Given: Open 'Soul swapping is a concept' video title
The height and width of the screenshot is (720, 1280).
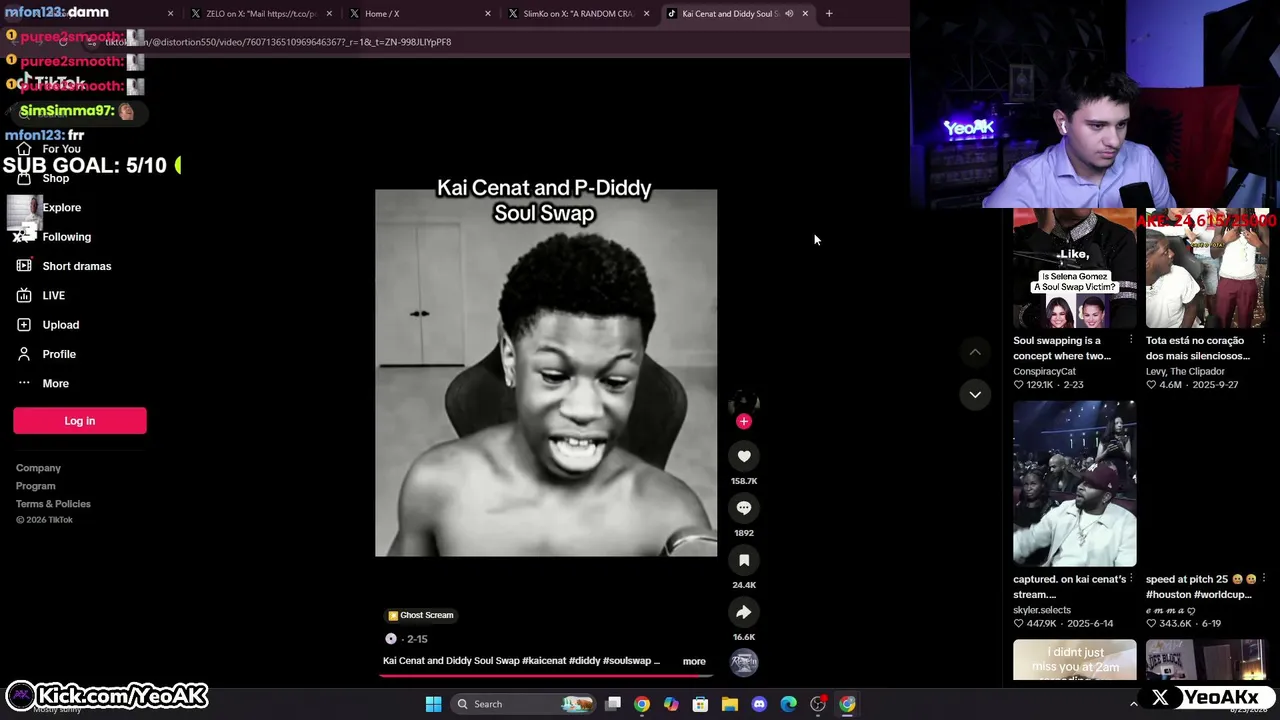Looking at the screenshot, I should pyautogui.click(x=1062, y=348).
